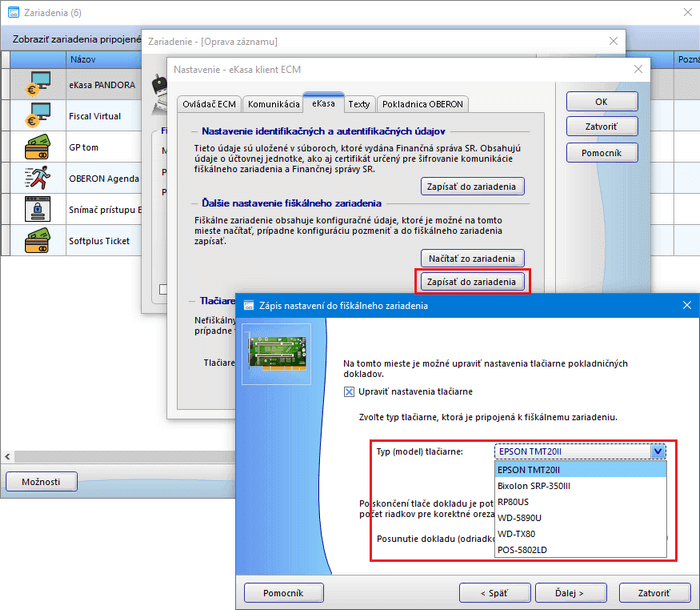This screenshot has width=700, height=610.
Task: Click the Názov column header
Action: coord(82,60)
